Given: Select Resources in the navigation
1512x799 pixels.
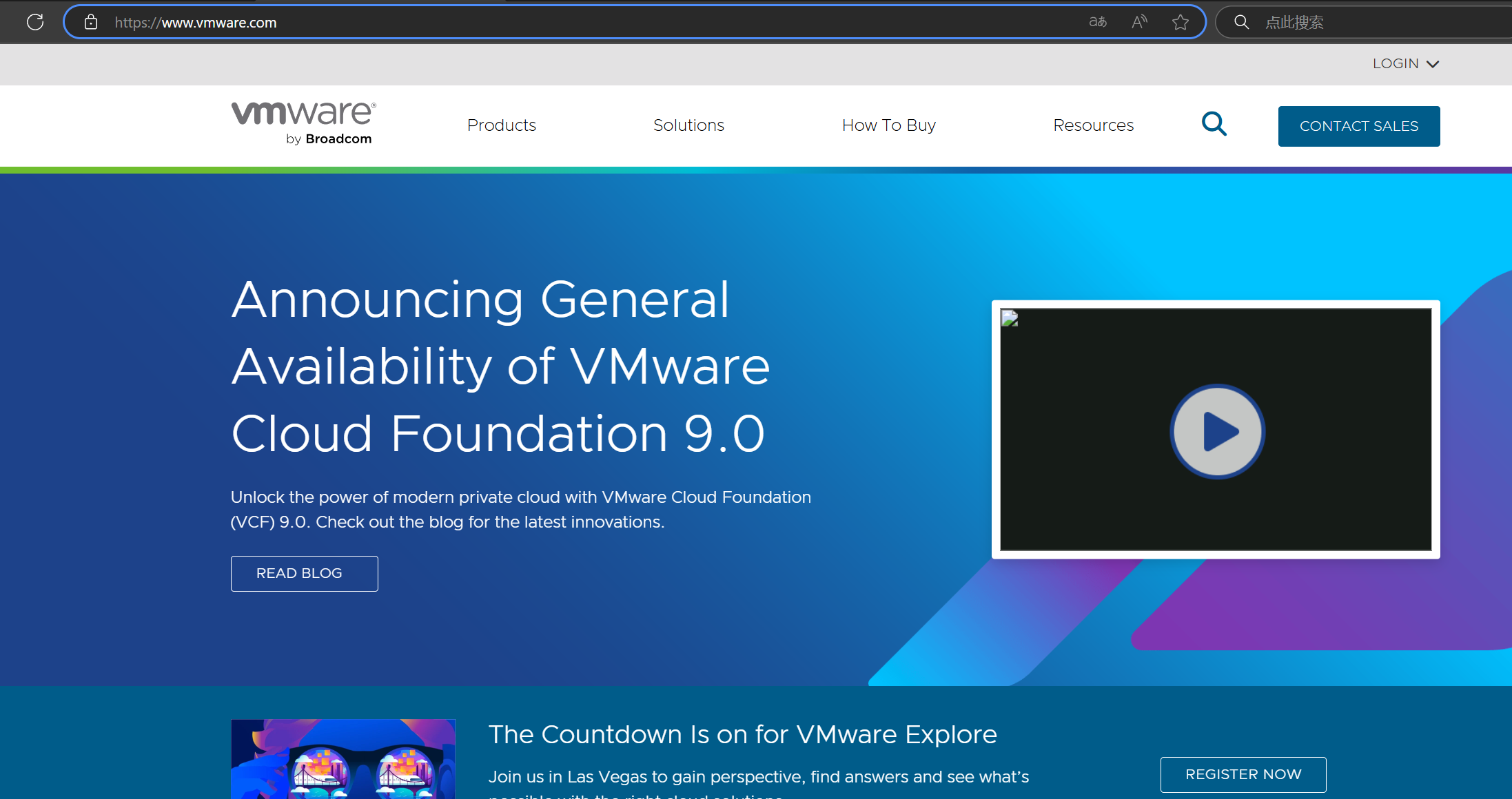Looking at the screenshot, I should coord(1093,125).
